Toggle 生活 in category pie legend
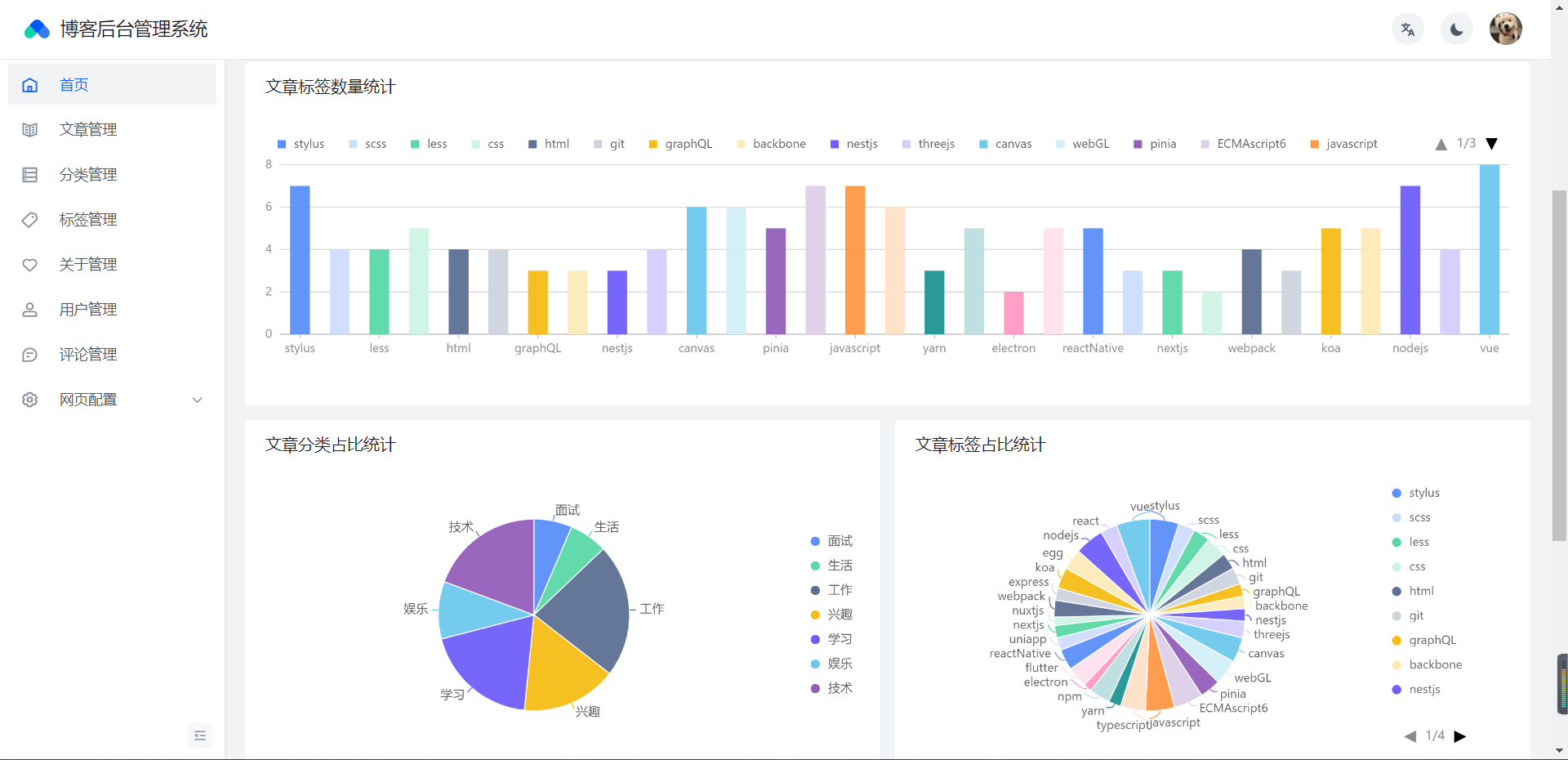 pos(831,566)
